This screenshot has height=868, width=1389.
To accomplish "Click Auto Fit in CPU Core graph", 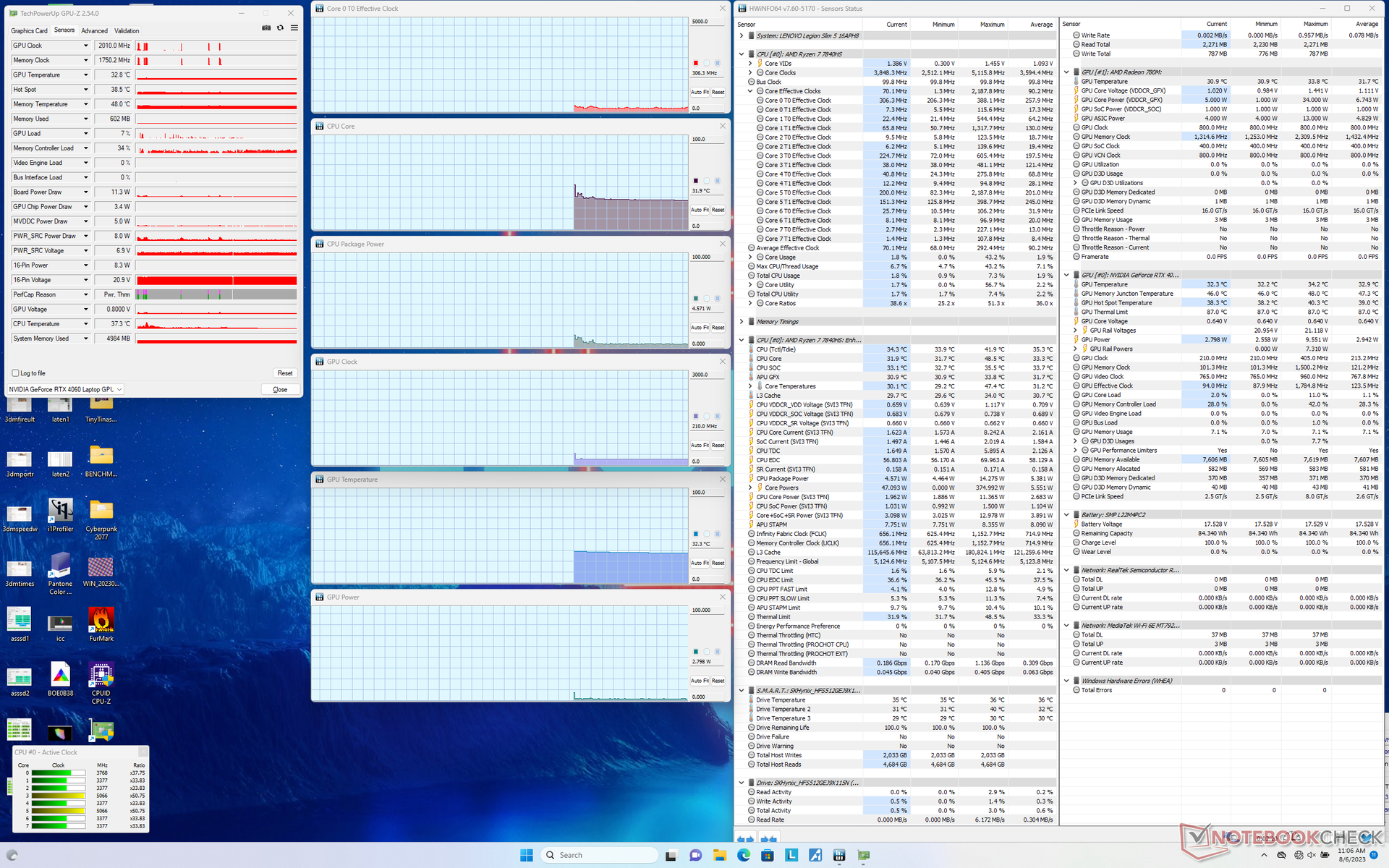I will [x=699, y=210].
